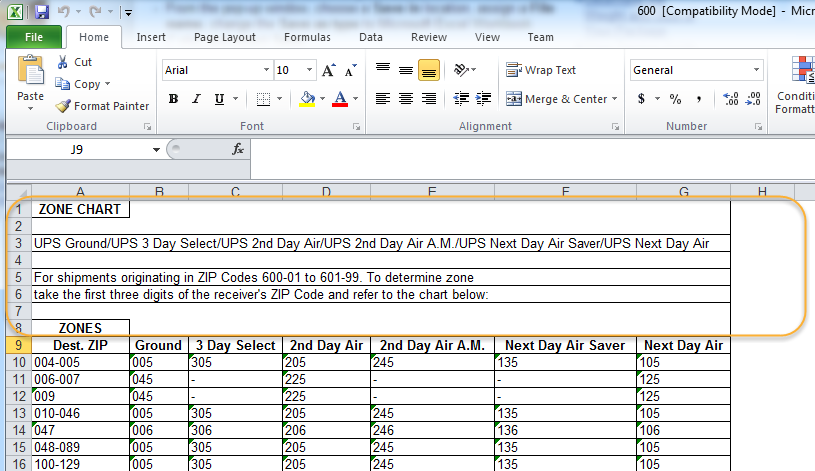Click the green File button
815x471 pixels.
33,37
